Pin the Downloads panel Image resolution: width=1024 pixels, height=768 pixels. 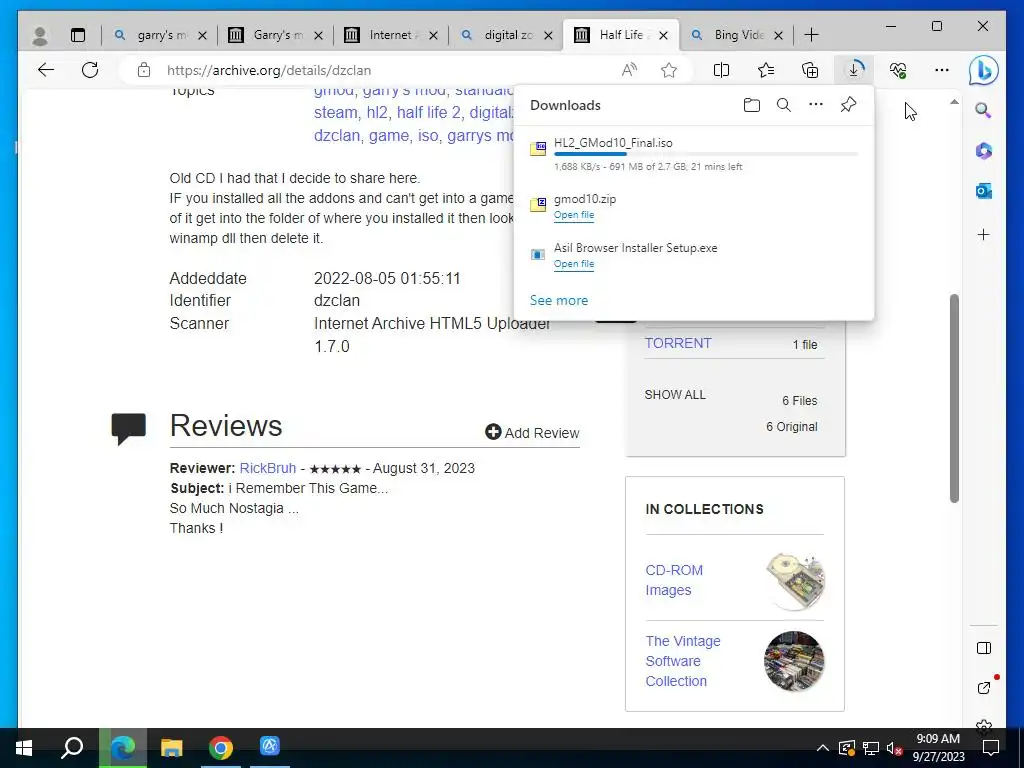[x=848, y=104]
